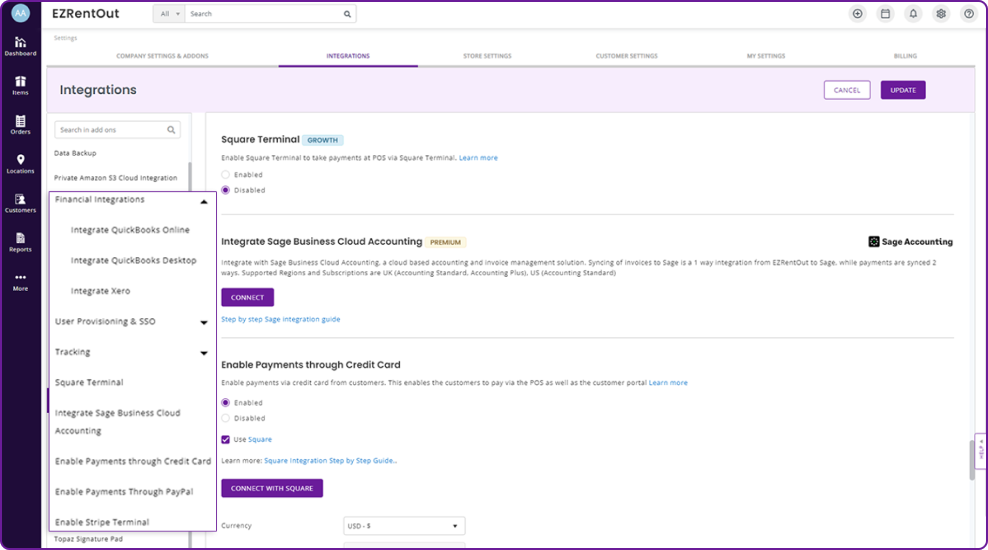The width and height of the screenshot is (988, 550).
Task: Open settings gear icon in header
Action: (x=941, y=14)
